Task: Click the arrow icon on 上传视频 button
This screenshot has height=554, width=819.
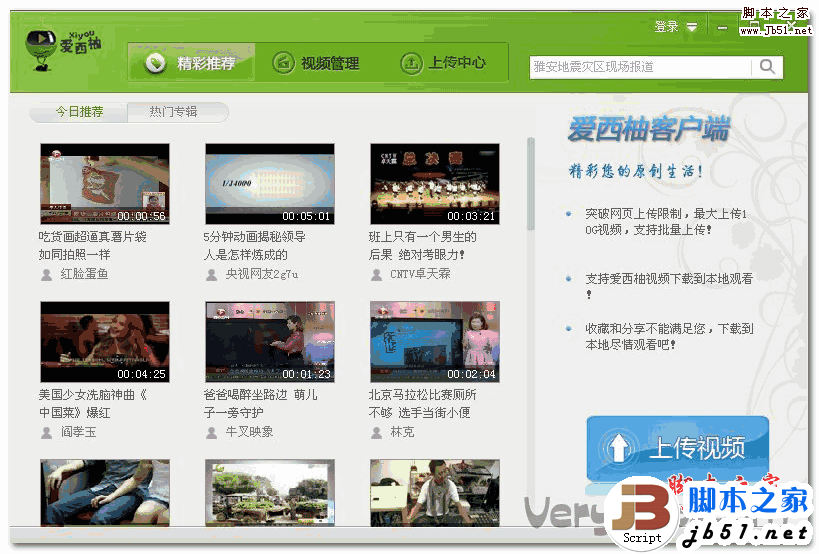Action: click(619, 447)
